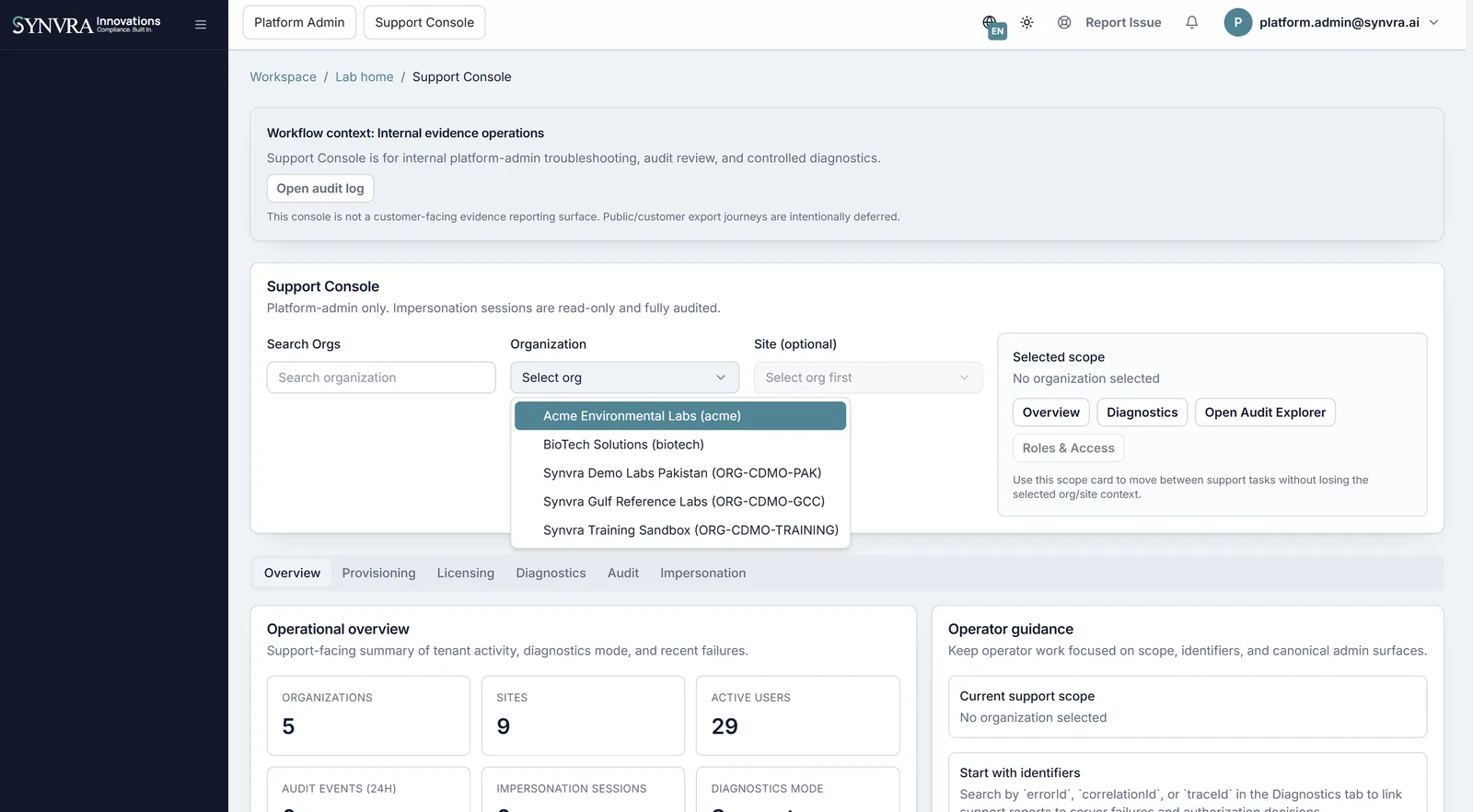Click Workflow context: Internal evidence operations heading

(x=405, y=133)
